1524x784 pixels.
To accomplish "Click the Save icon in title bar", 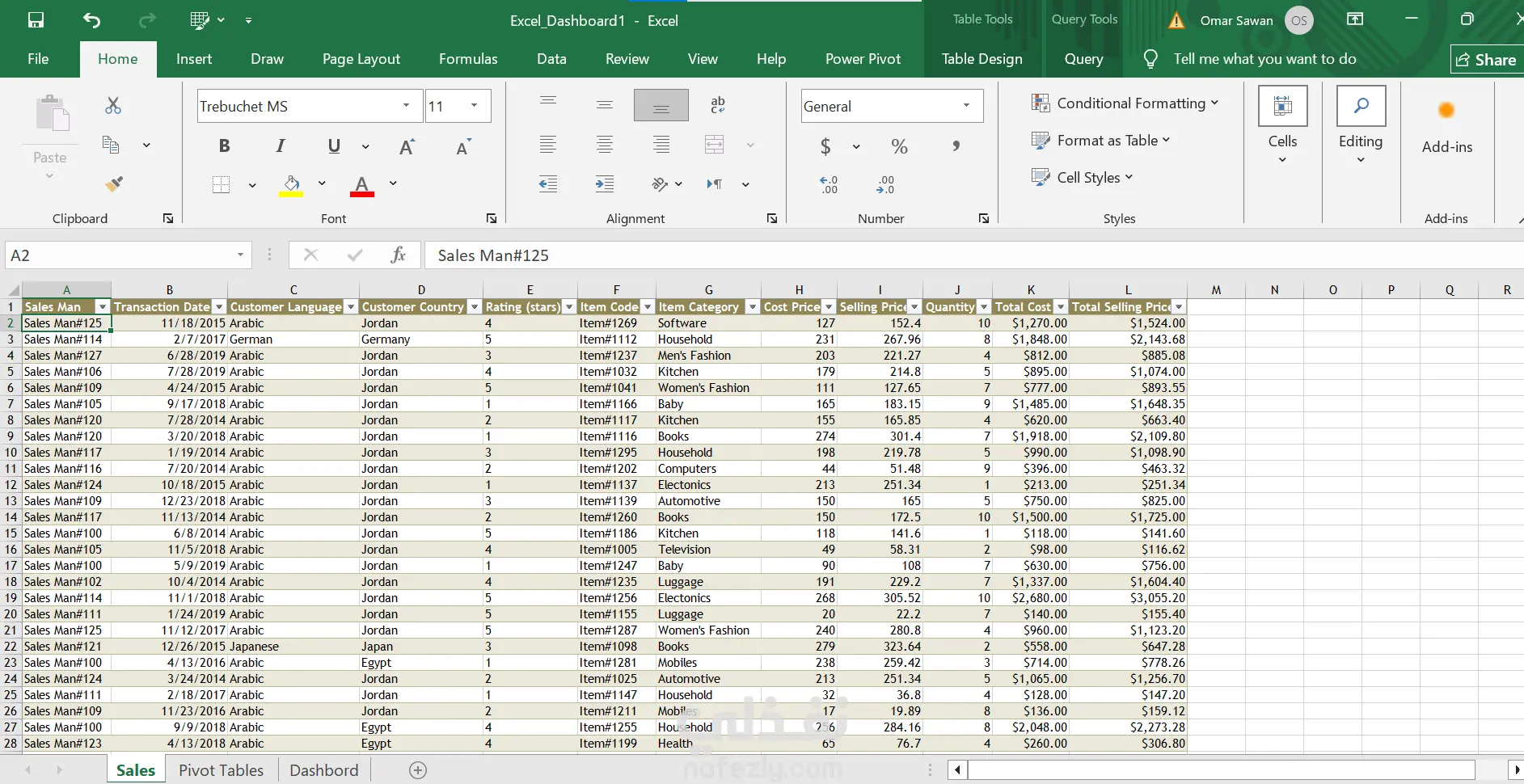I will tap(36, 20).
